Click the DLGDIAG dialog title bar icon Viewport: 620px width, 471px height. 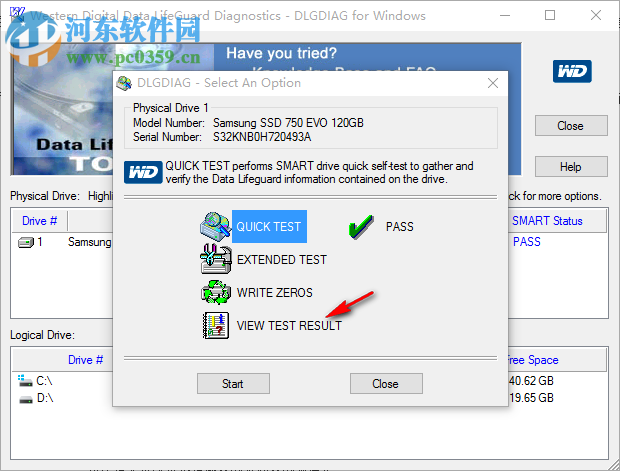point(124,83)
